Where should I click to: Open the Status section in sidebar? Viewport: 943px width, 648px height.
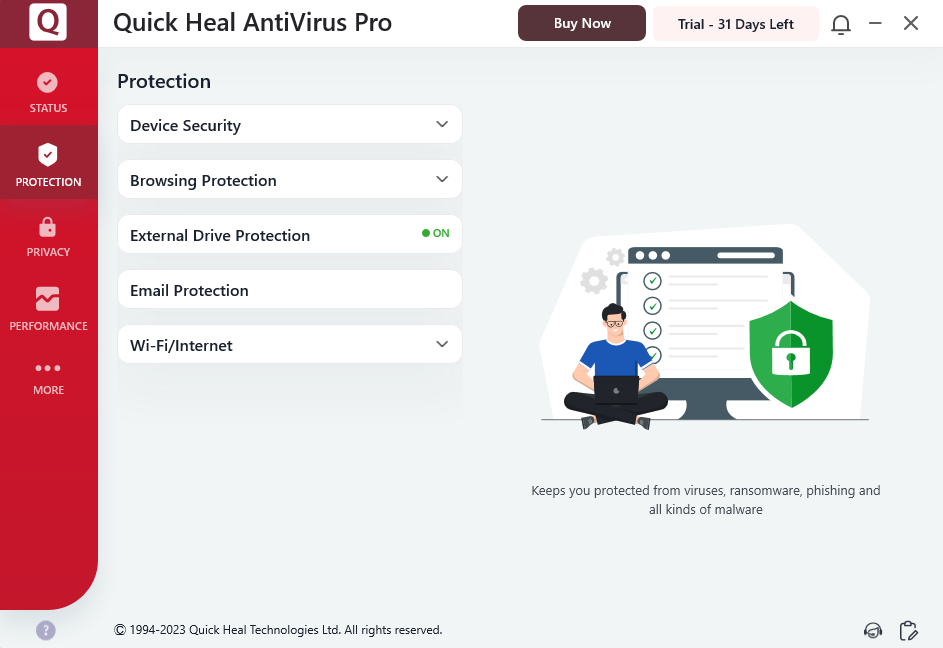coord(48,93)
